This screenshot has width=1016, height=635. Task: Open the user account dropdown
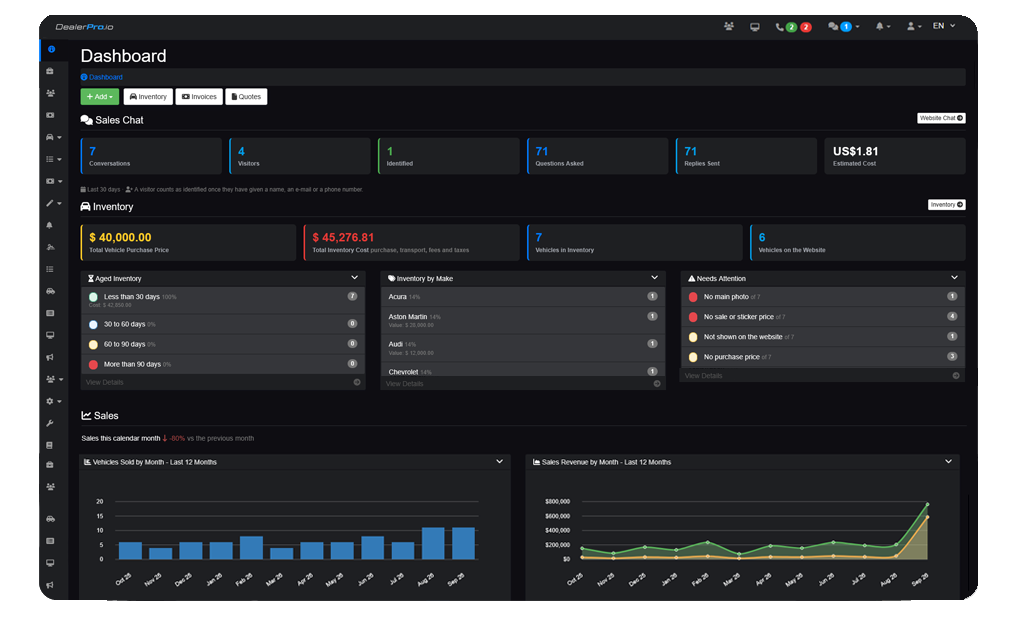pyautogui.click(x=914, y=27)
